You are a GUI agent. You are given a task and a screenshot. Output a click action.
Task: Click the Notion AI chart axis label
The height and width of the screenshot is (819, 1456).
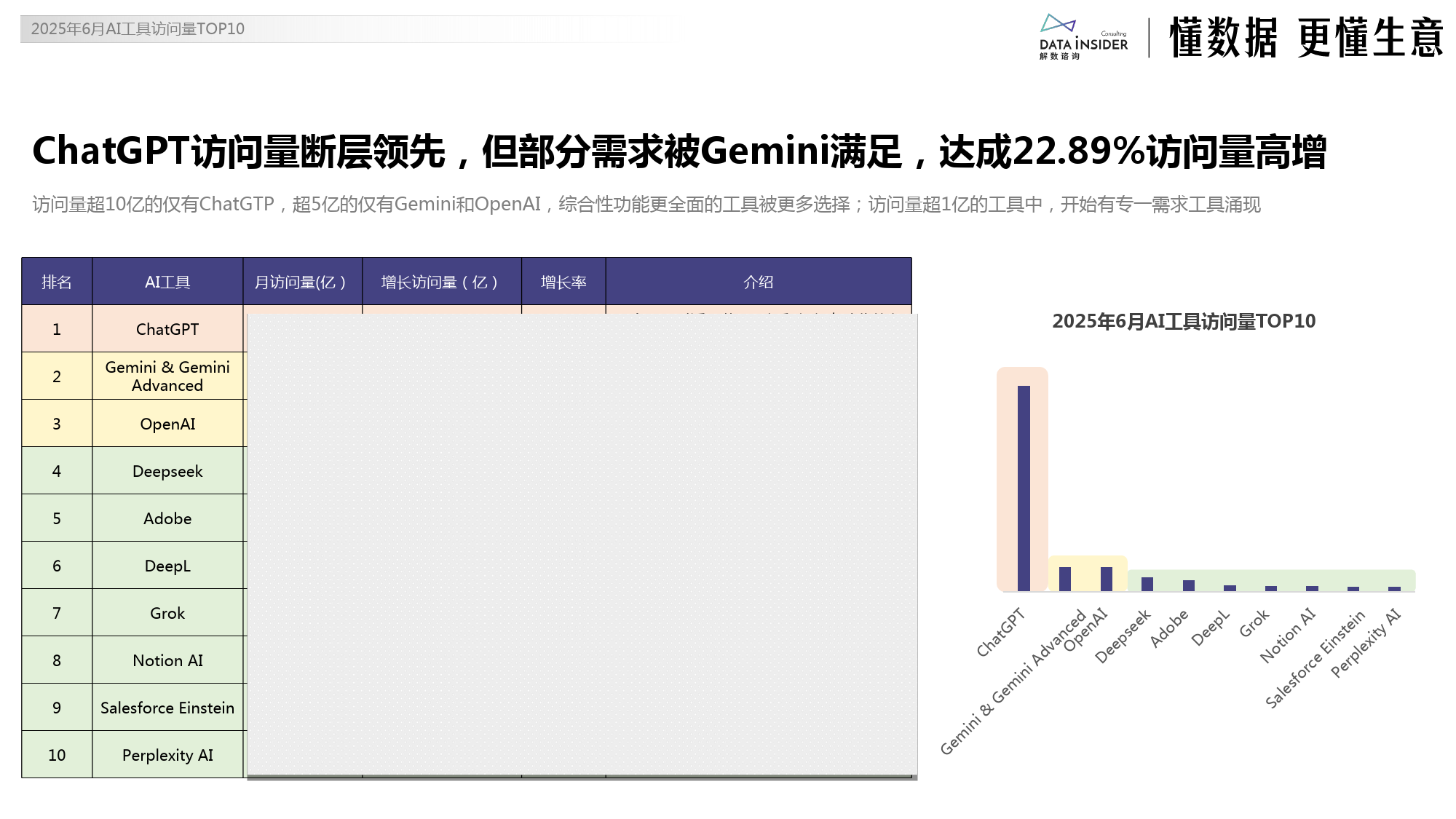(1288, 636)
